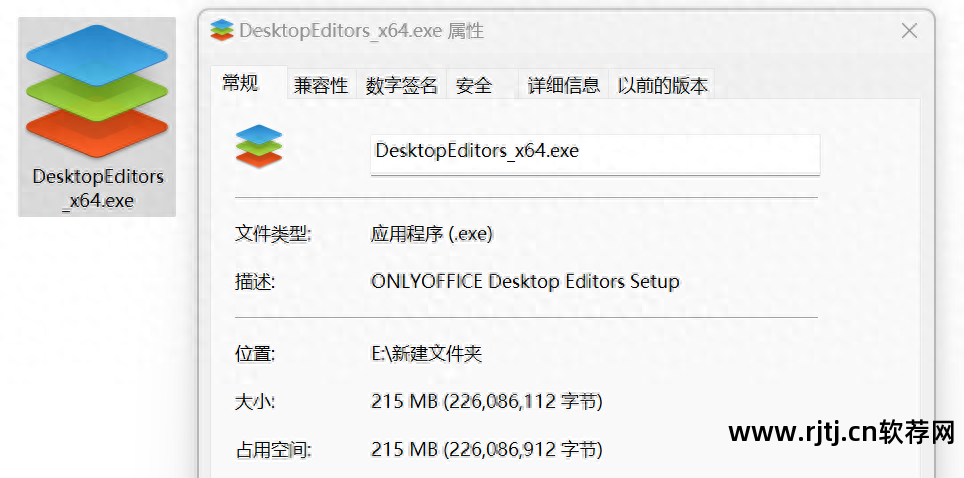The width and height of the screenshot is (964, 478).
Task: Click the 描述 label
Action: 255,282
